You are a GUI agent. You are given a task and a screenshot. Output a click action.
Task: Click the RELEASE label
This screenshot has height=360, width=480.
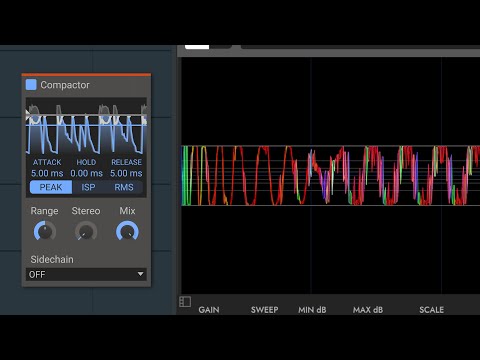click(126, 162)
